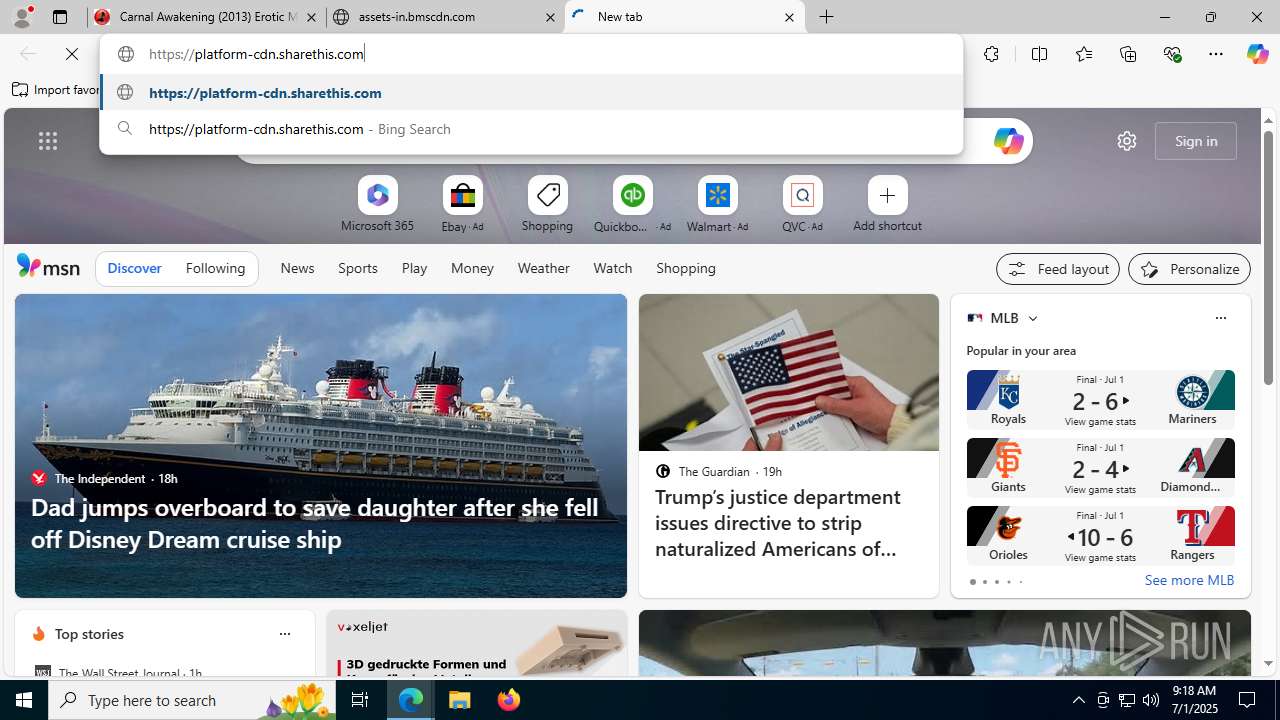Open Settings and more ellipsis
Screen dimensions: 1280x720
(1216, 54)
